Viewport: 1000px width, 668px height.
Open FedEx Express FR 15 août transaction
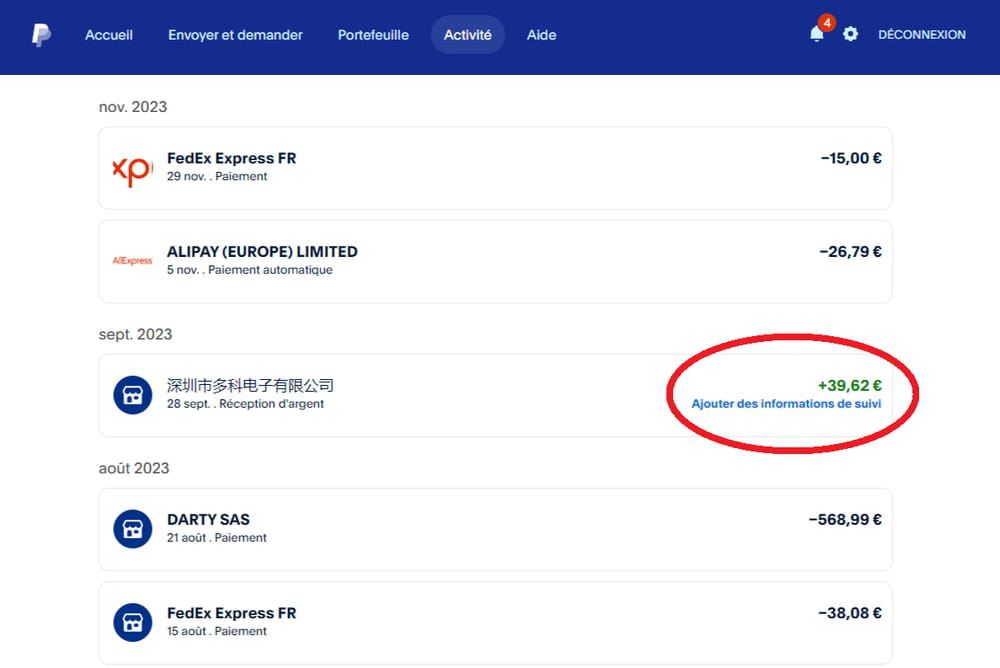pos(496,623)
